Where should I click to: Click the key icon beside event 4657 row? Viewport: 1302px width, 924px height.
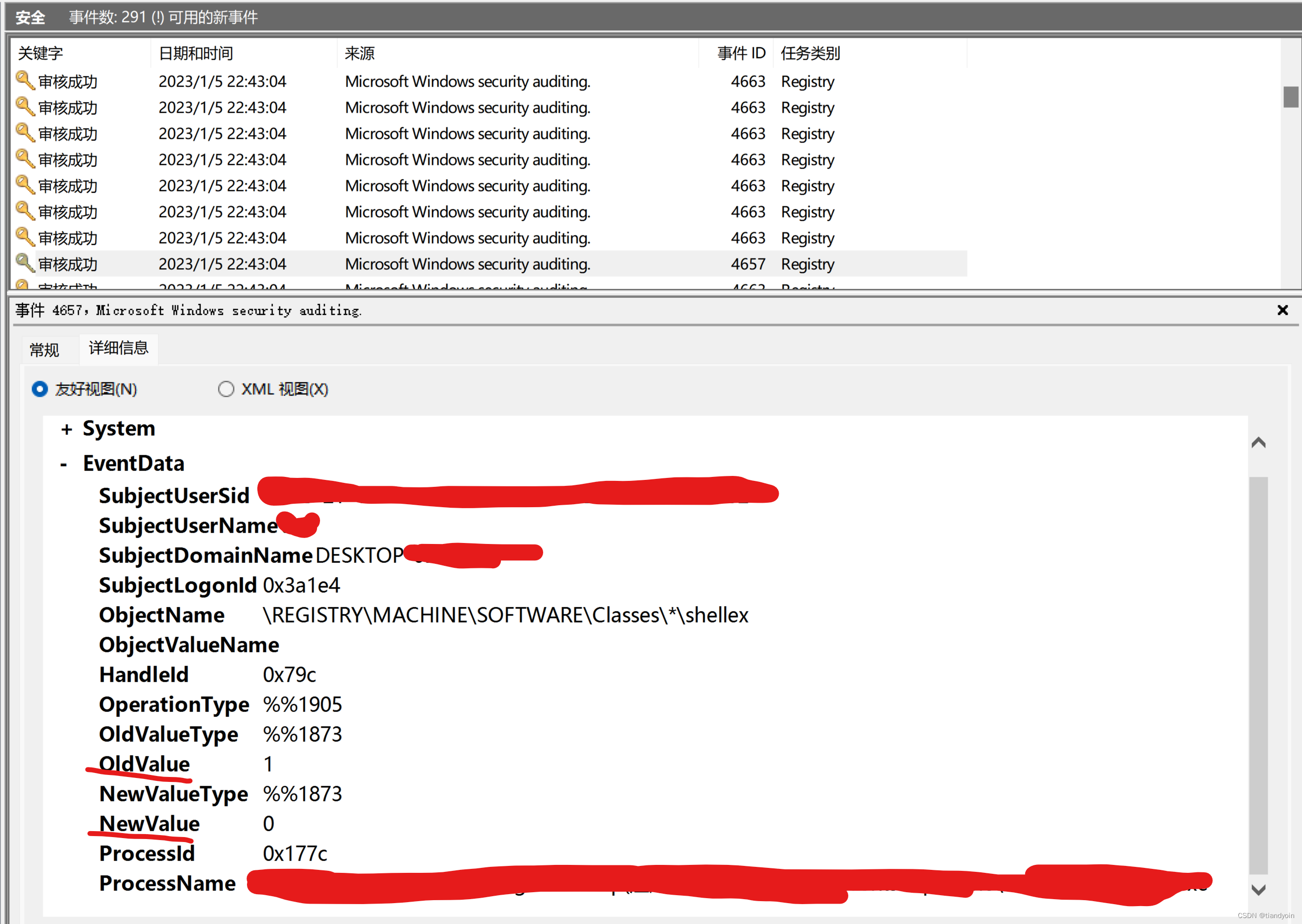24,263
